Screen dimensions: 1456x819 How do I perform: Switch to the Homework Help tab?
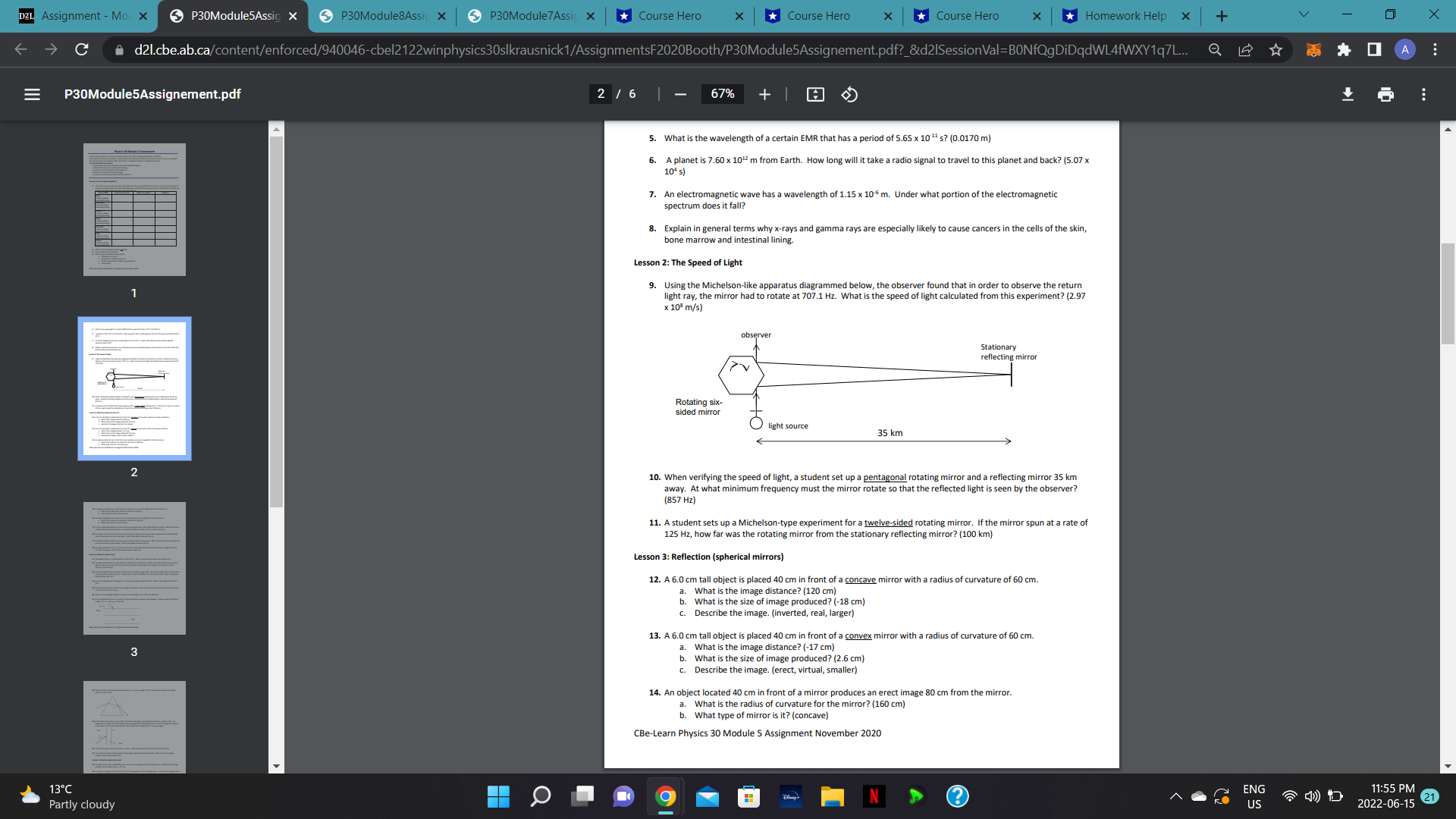coord(1125,16)
